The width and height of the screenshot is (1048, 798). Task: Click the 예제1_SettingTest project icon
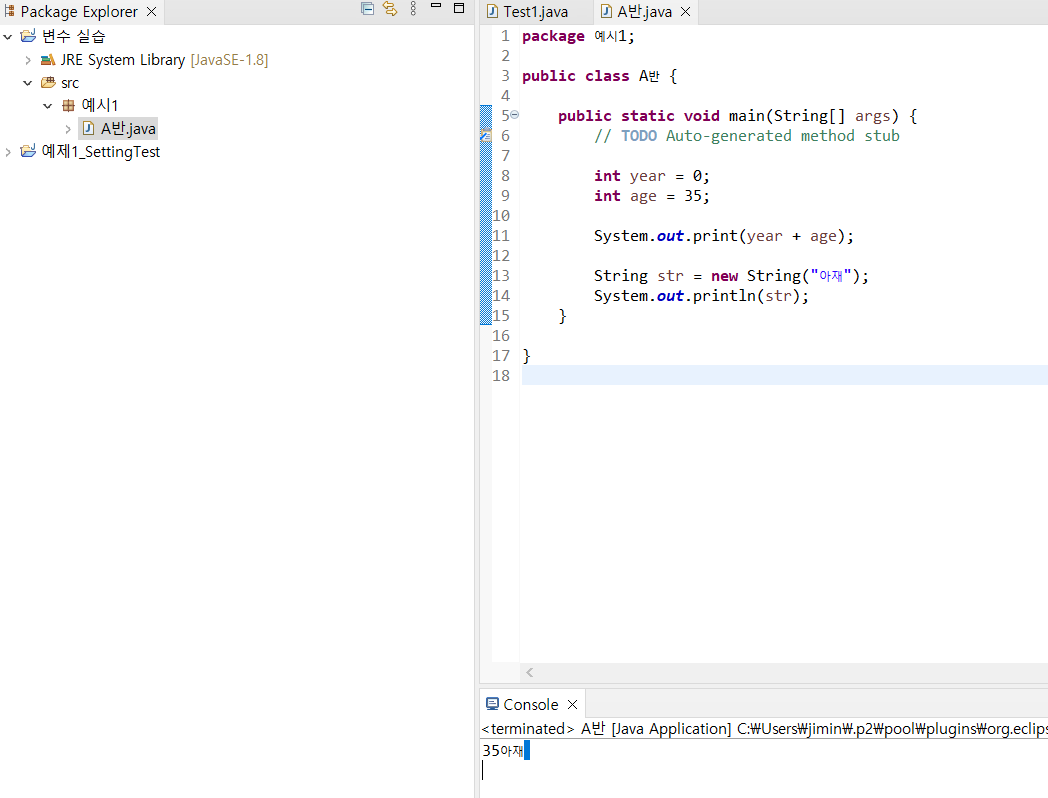coord(28,151)
